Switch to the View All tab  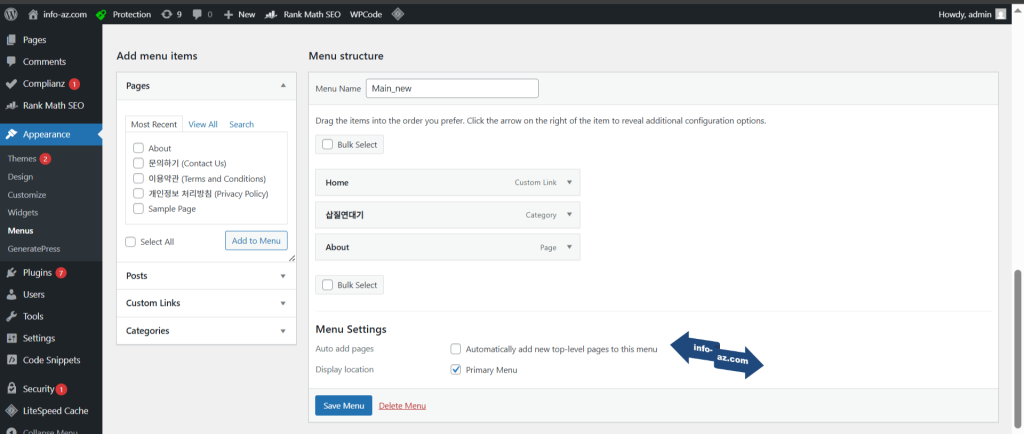pyautogui.click(x=203, y=124)
